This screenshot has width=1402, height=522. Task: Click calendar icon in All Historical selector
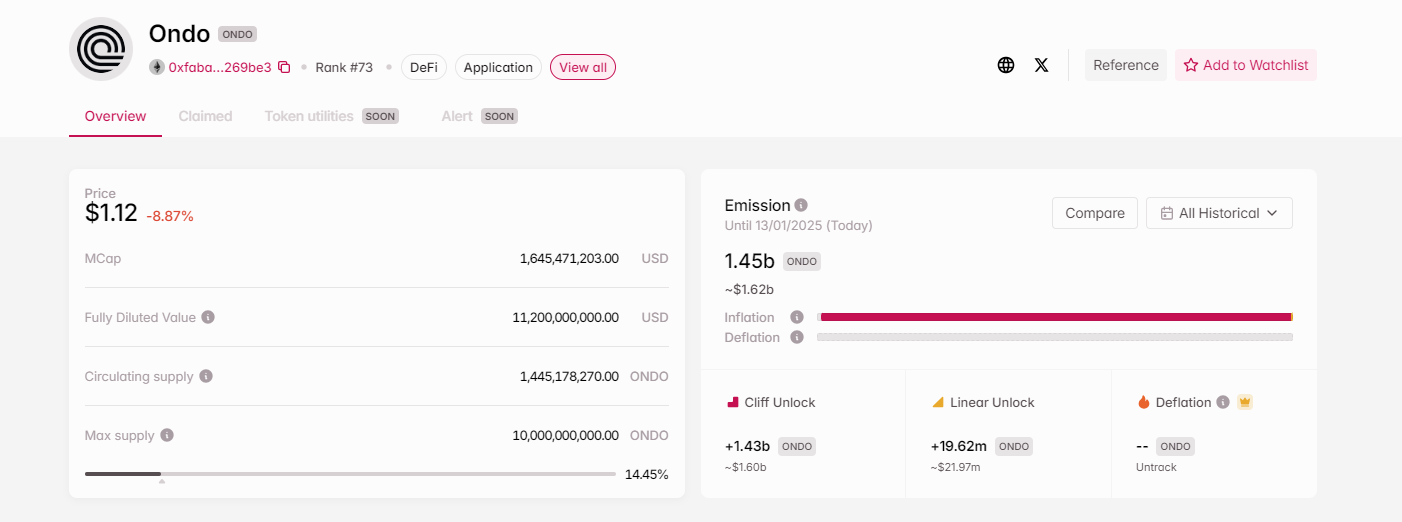pyautogui.click(x=1166, y=213)
